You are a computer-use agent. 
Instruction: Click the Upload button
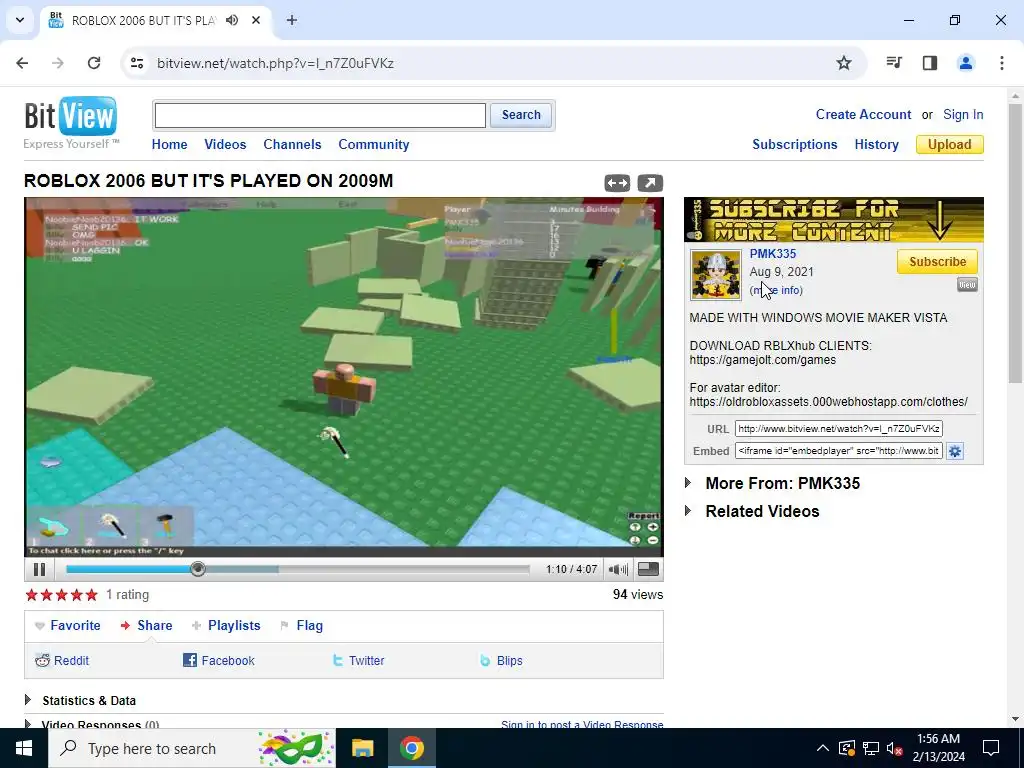click(949, 144)
